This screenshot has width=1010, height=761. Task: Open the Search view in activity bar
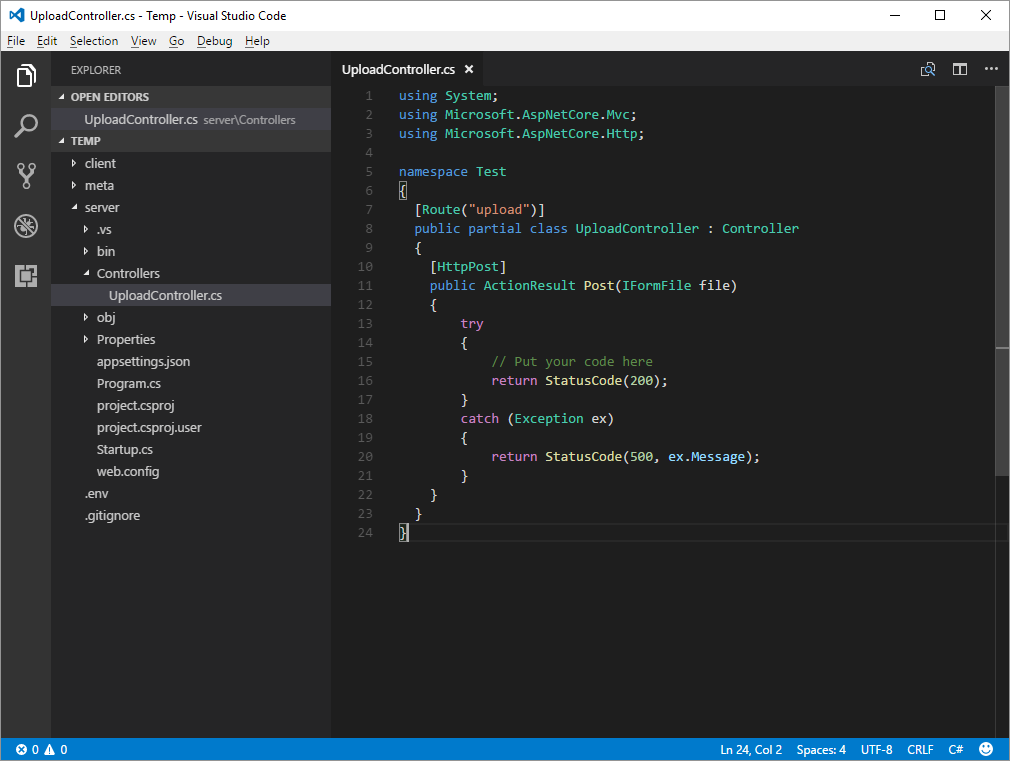[26, 126]
